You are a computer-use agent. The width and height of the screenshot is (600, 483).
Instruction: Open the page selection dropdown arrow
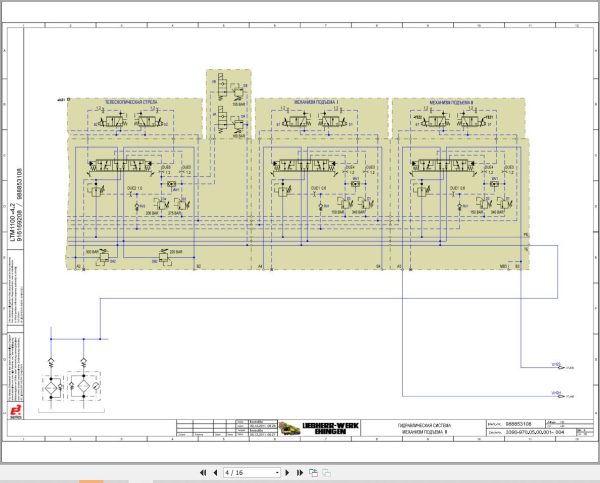pyautogui.click(x=277, y=473)
